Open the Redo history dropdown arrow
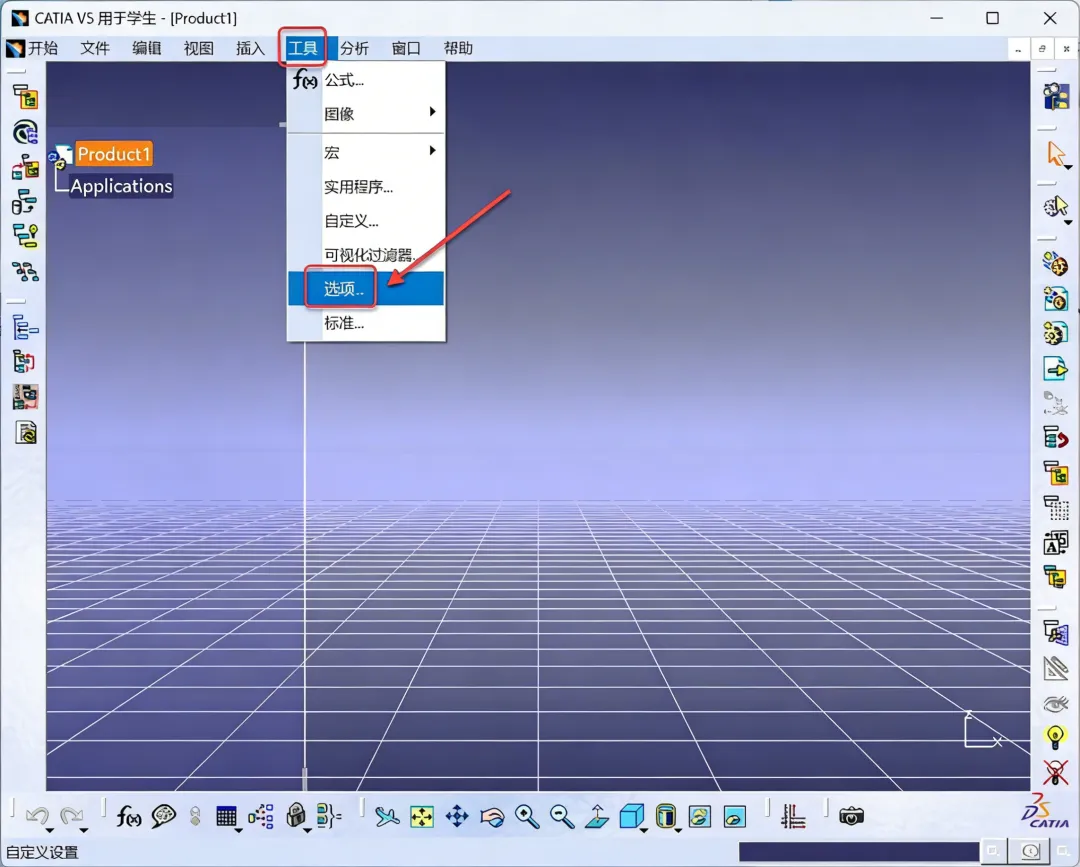 (84, 831)
